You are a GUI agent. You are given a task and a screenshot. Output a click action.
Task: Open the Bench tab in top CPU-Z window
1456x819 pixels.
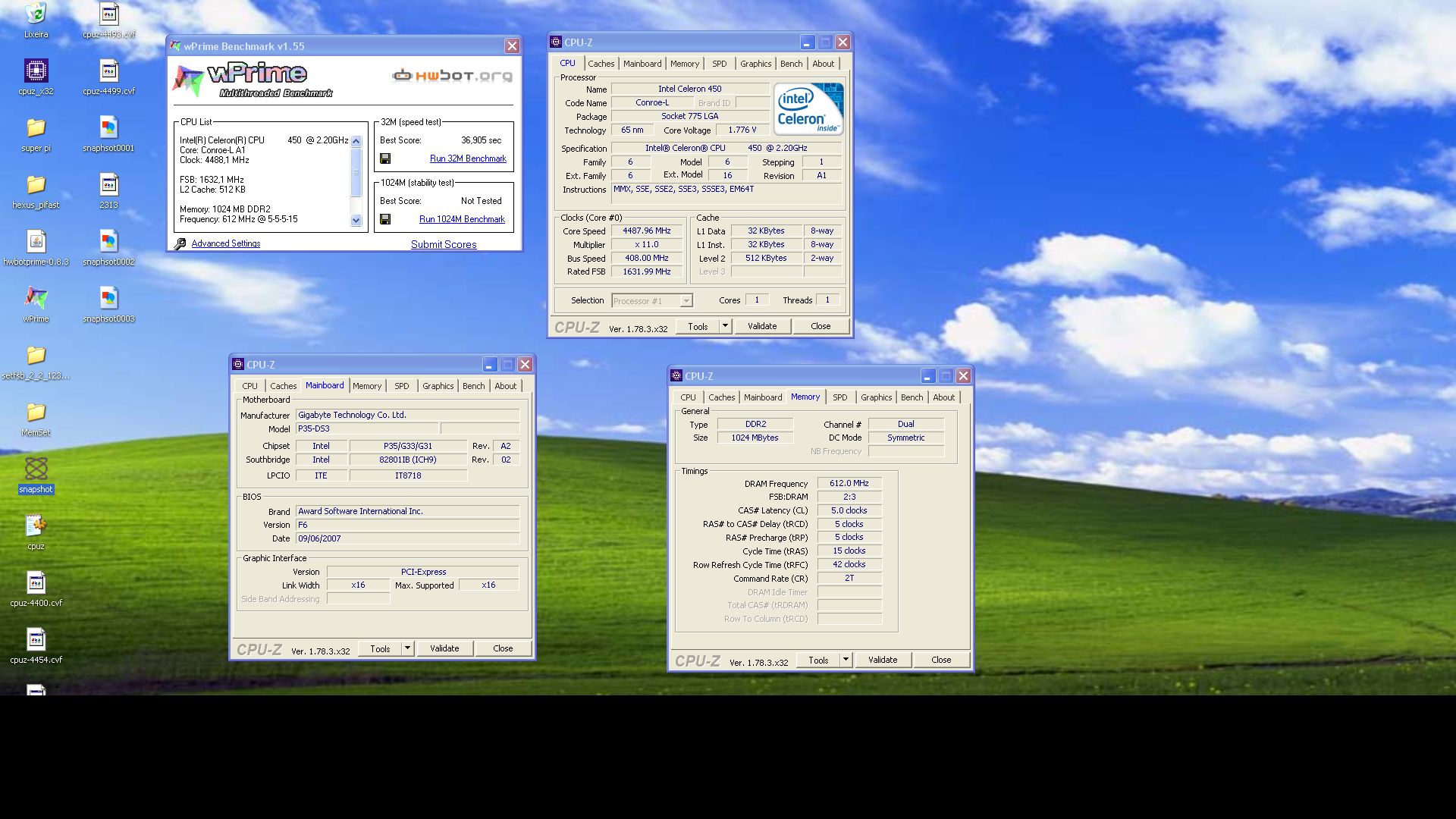[791, 64]
